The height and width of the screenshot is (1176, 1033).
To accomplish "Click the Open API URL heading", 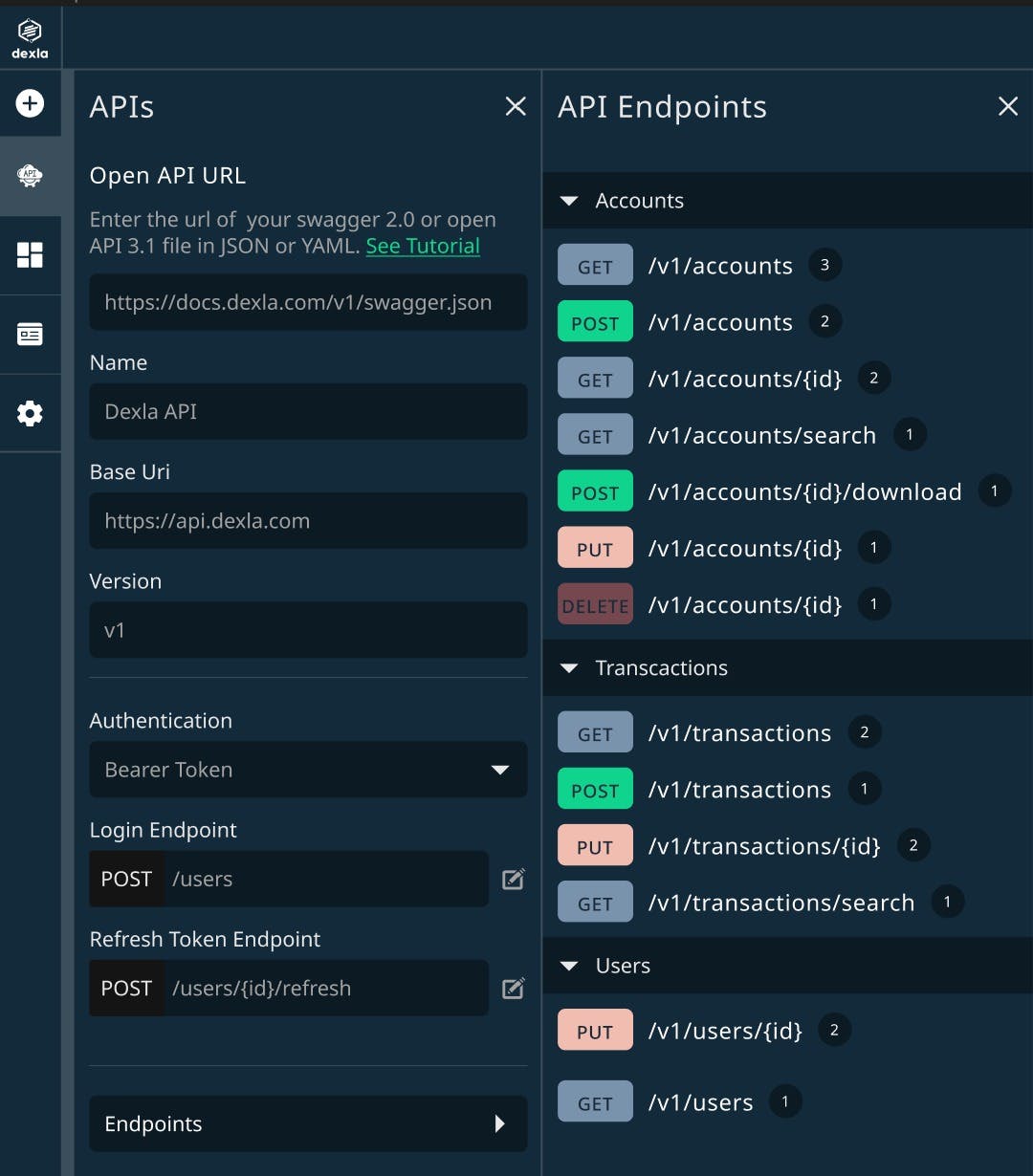I will (167, 175).
